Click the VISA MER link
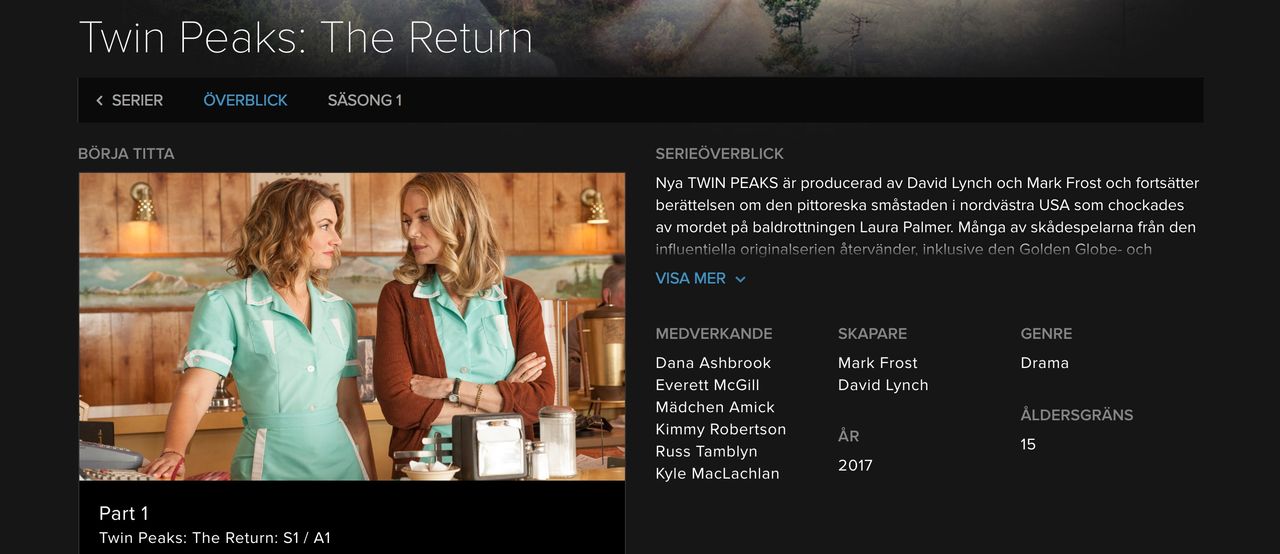Image resolution: width=1280 pixels, height=554 pixels. coord(691,278)
